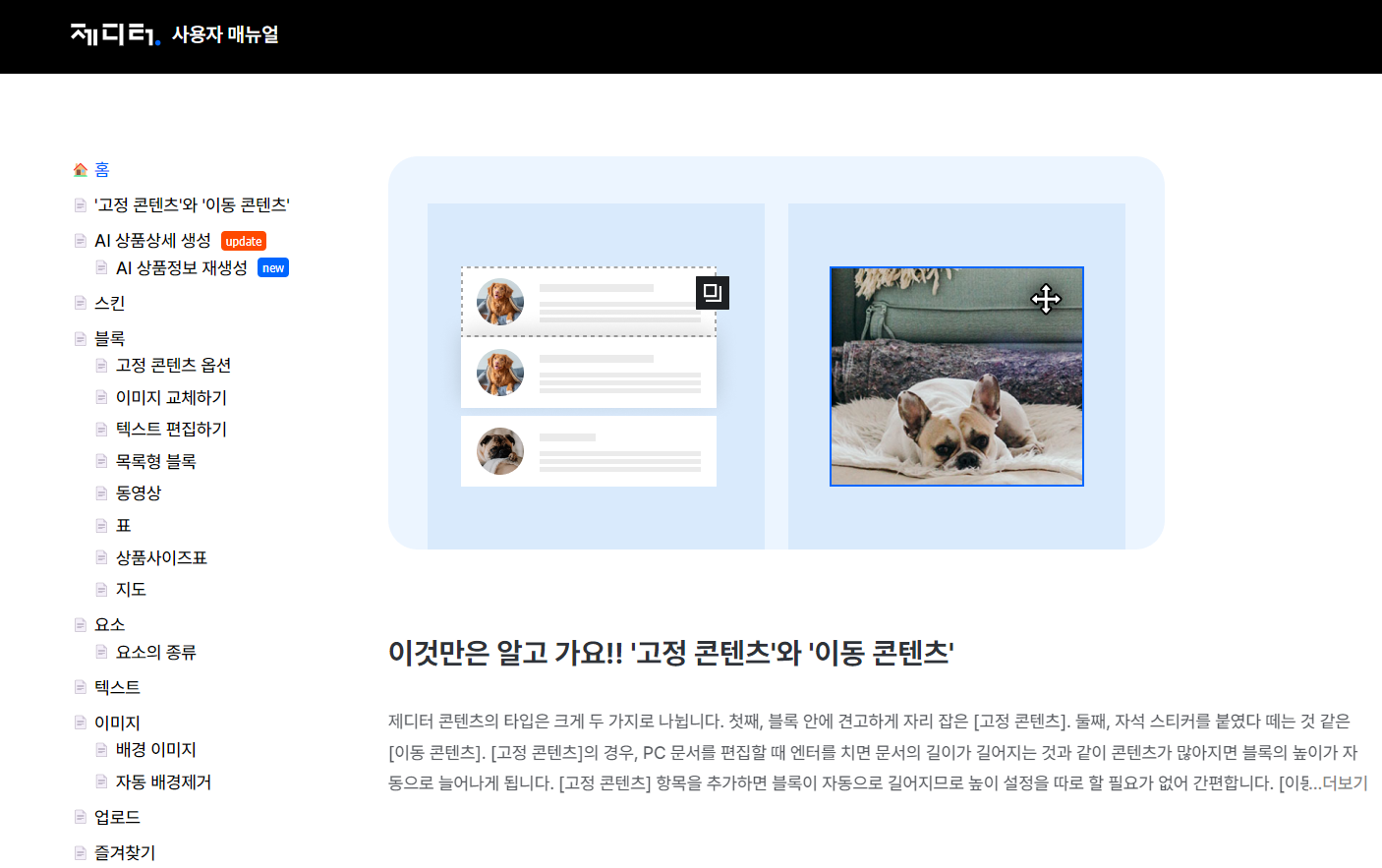Click the document icon next to 자동 배경제거
This screenshot has height=868, width=1382.
click(101, 781)
